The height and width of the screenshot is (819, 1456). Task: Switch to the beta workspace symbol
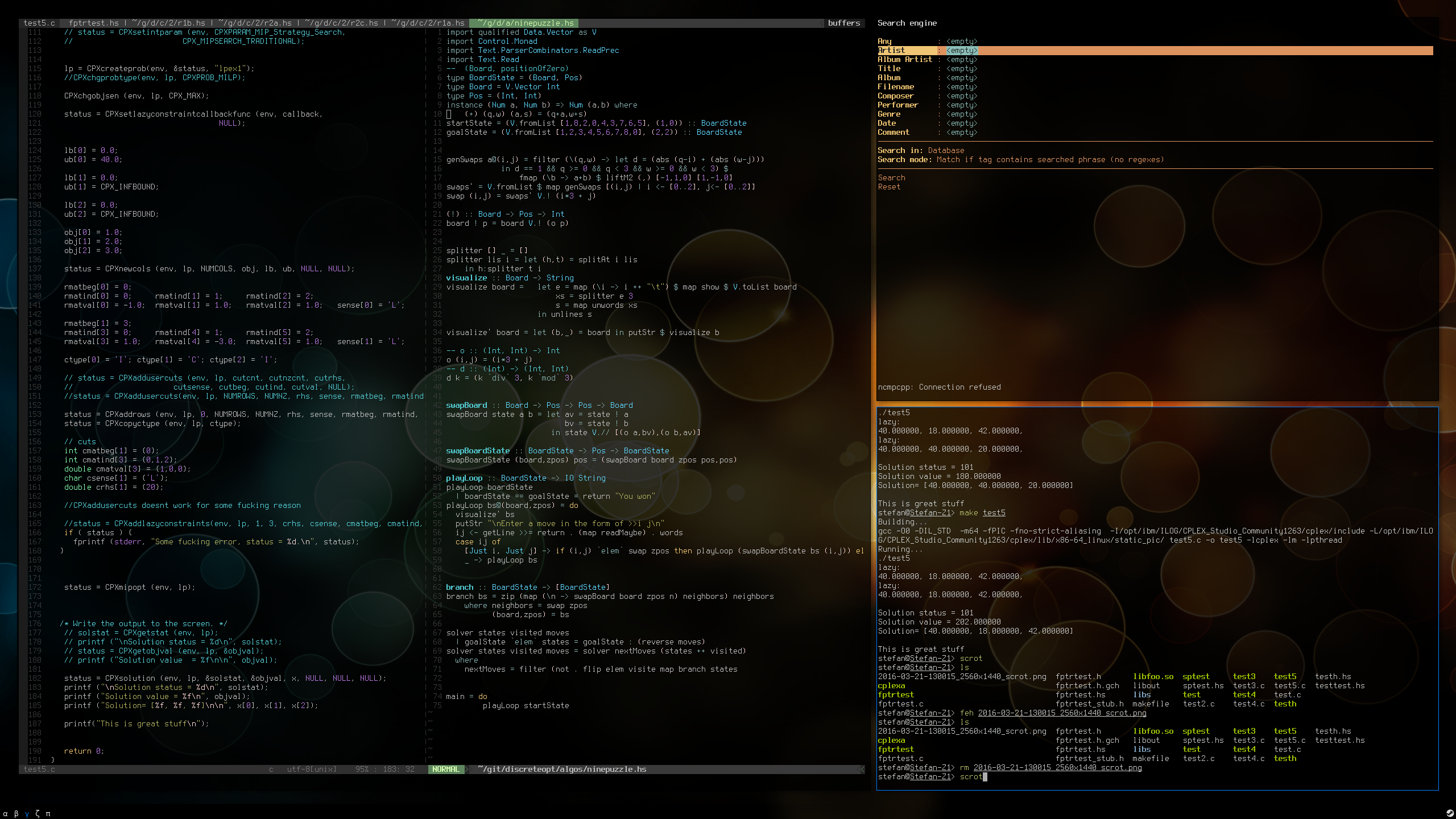click(x=16, y=814)
